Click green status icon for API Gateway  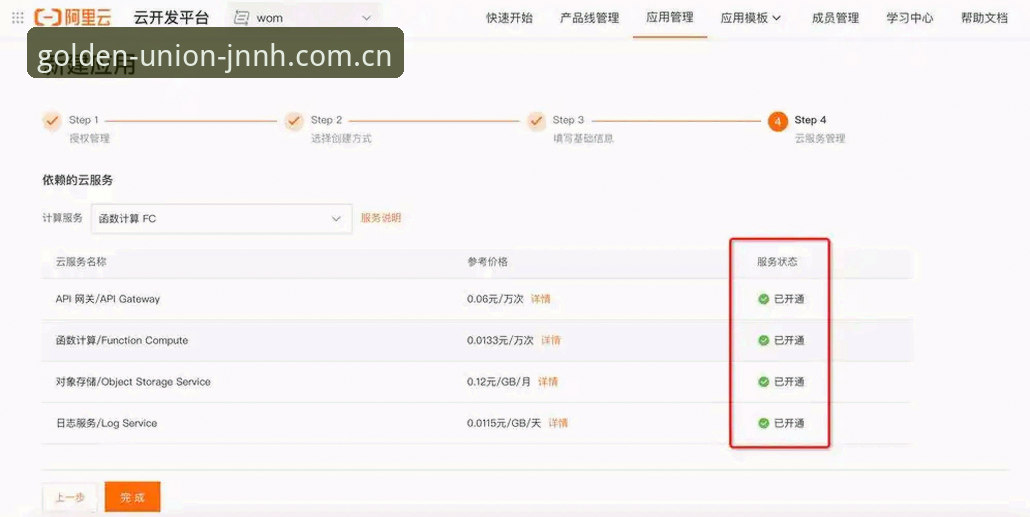coord(763,299)
